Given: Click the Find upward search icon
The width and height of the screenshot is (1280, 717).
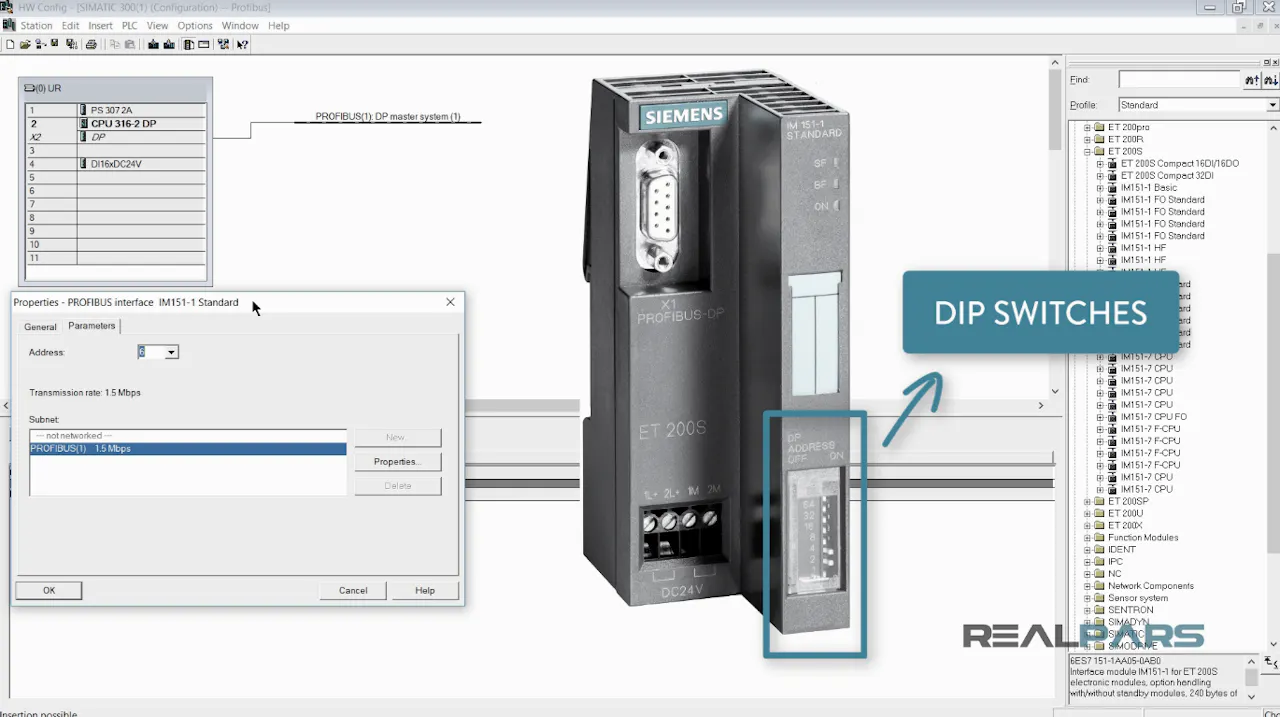Looking at the screenshot, I should tap(1251, 79).
